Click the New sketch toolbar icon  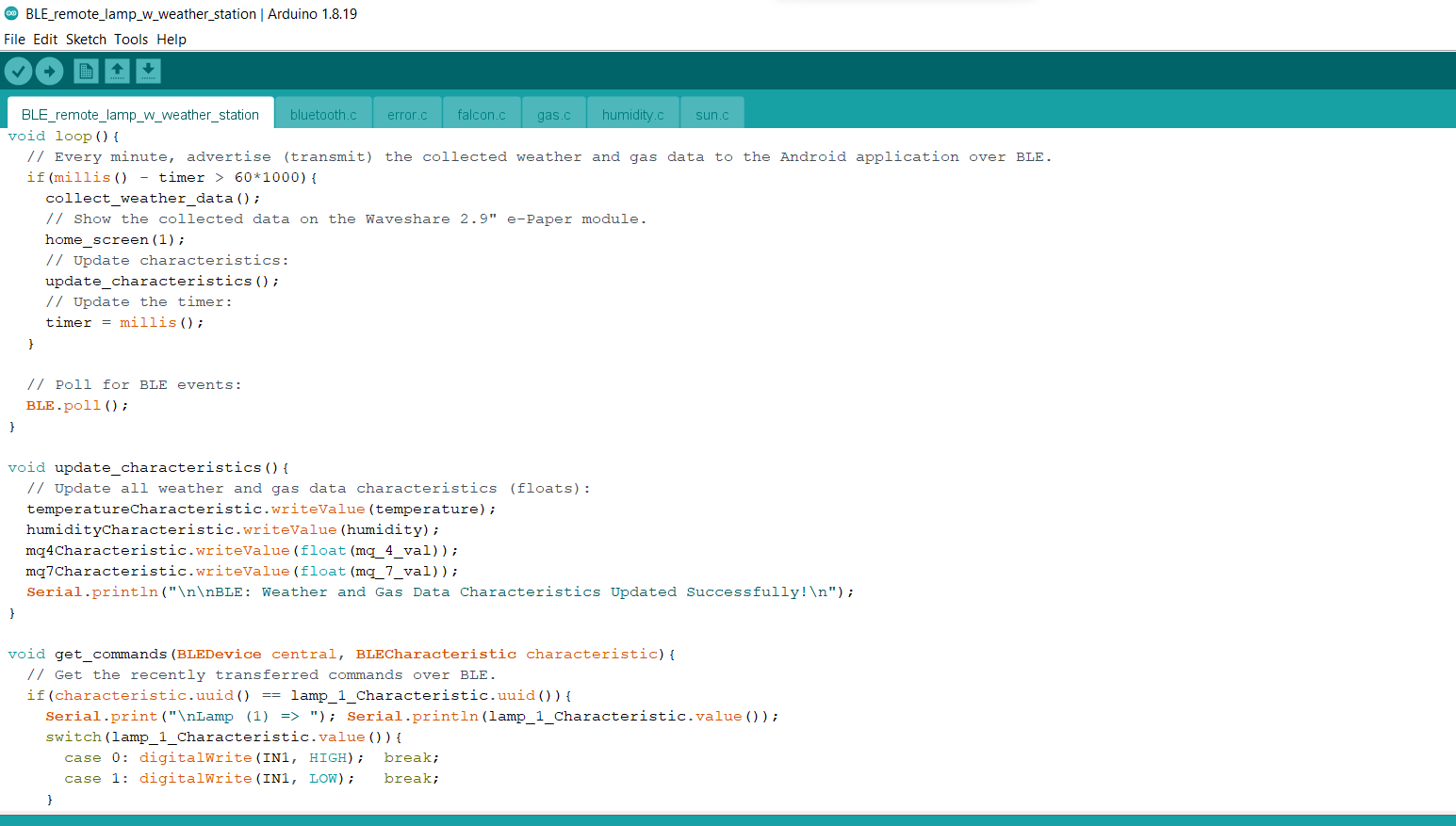point(85,71)
